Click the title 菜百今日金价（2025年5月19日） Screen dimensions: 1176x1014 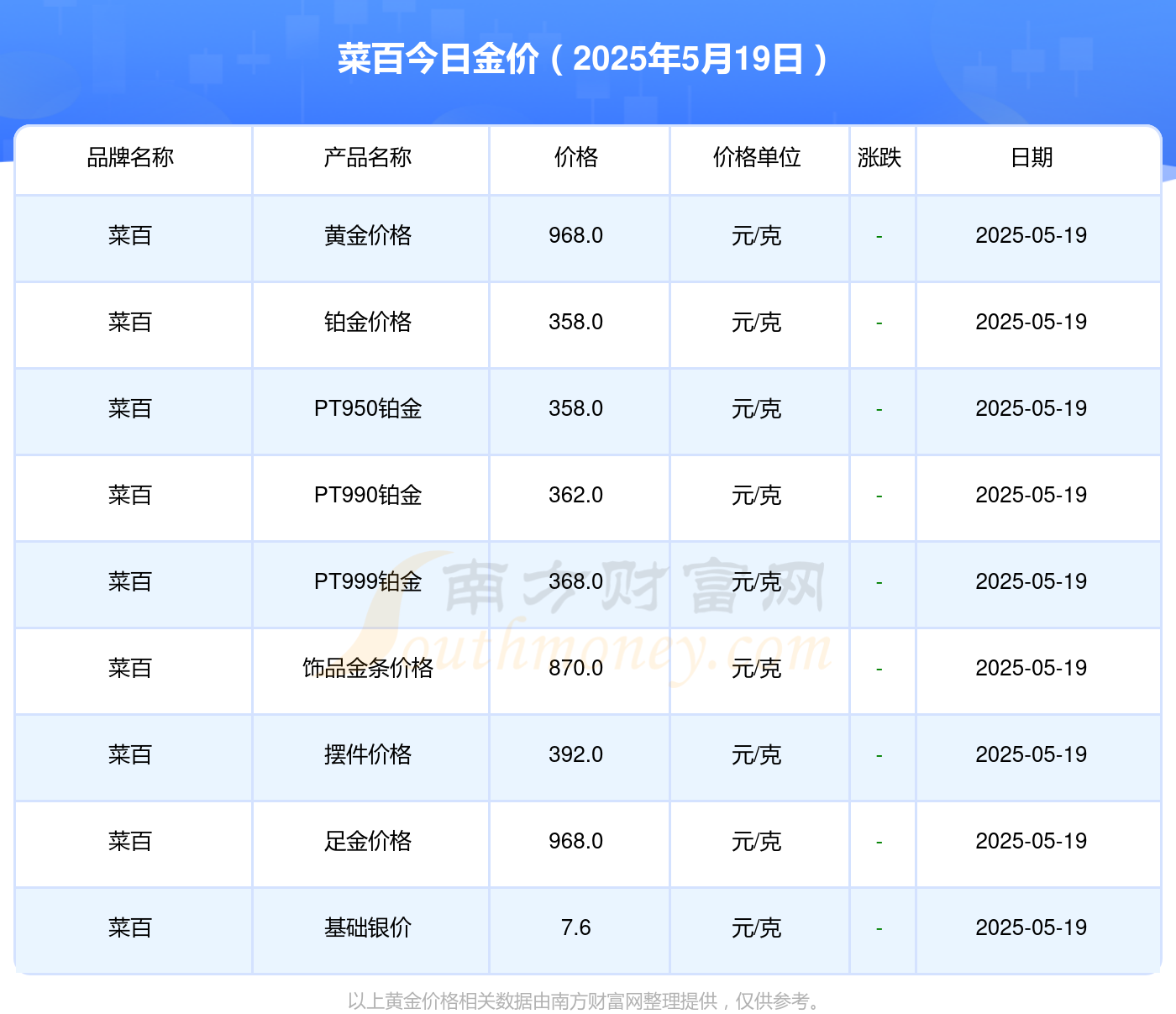click(584, 59)
